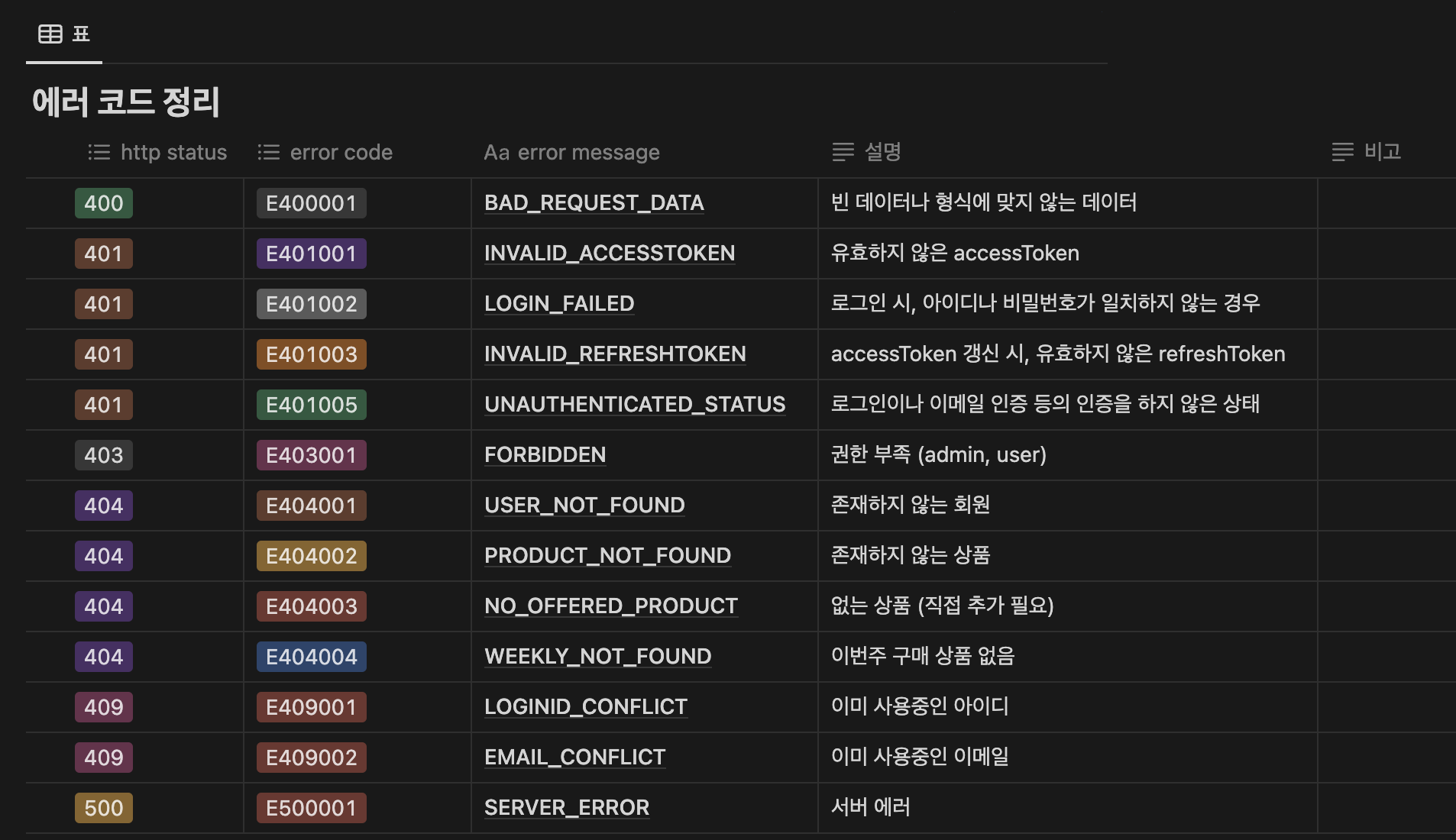Click the text icon of 비고 column
This screenshot has height=840, width=1456.
[1343, 152]
